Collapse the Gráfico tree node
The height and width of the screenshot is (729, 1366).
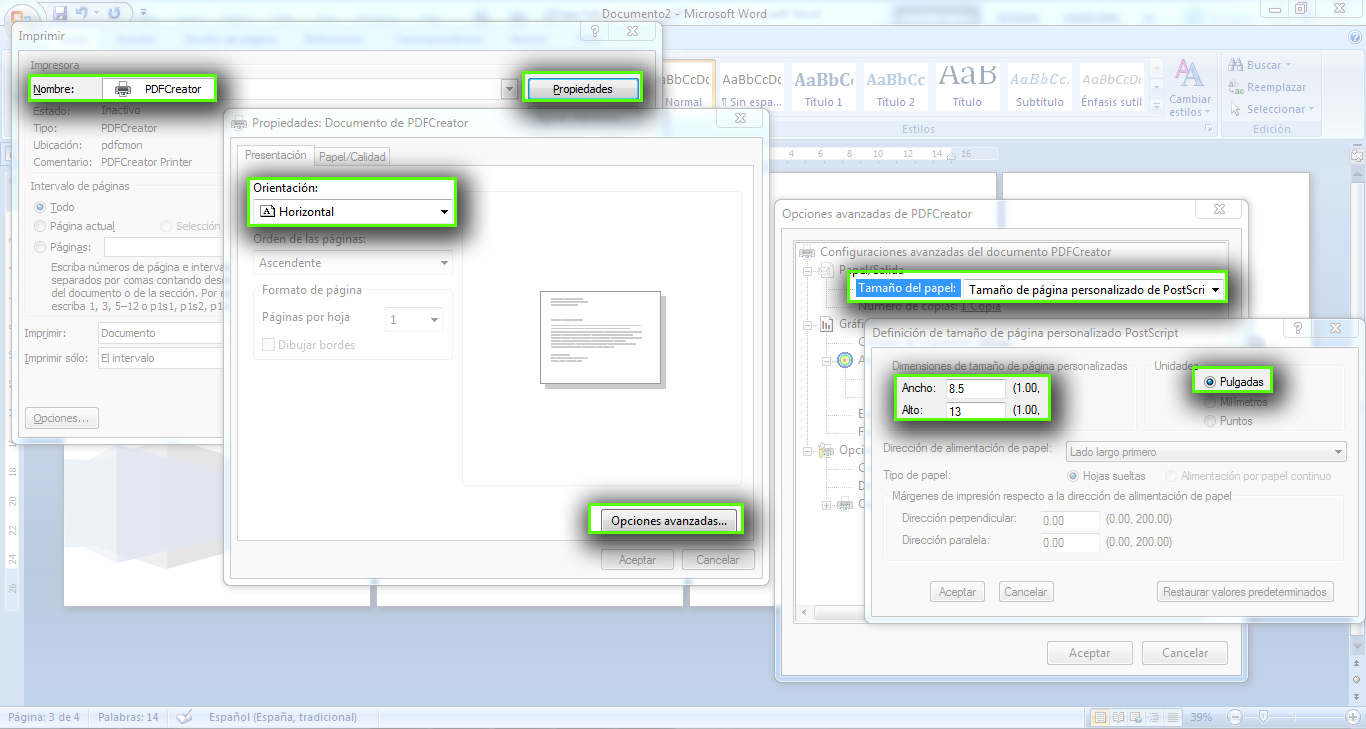click(808, 324)
